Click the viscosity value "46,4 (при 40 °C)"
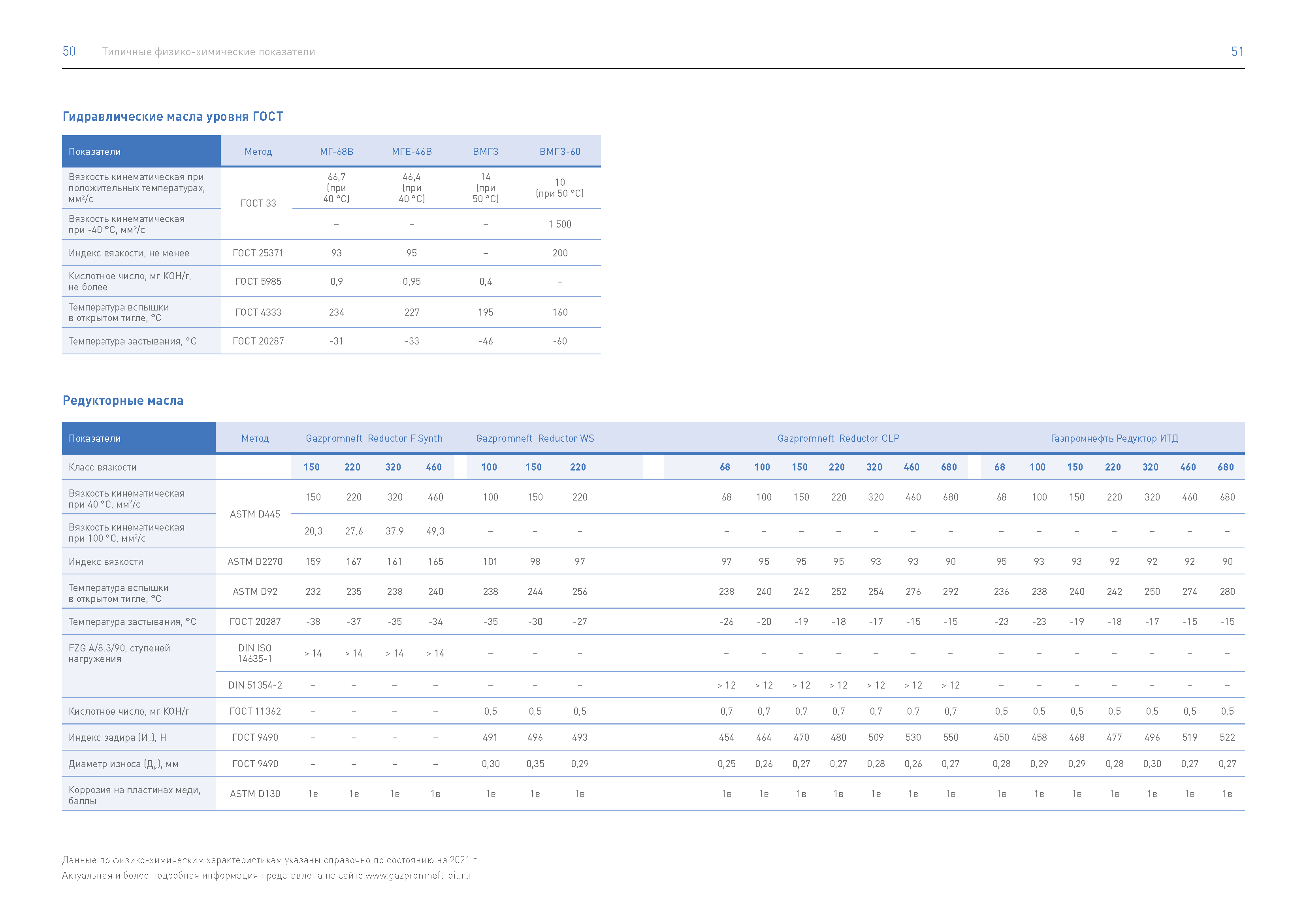The width and height of the screenshot is (1307, 924). coord(412,188)
